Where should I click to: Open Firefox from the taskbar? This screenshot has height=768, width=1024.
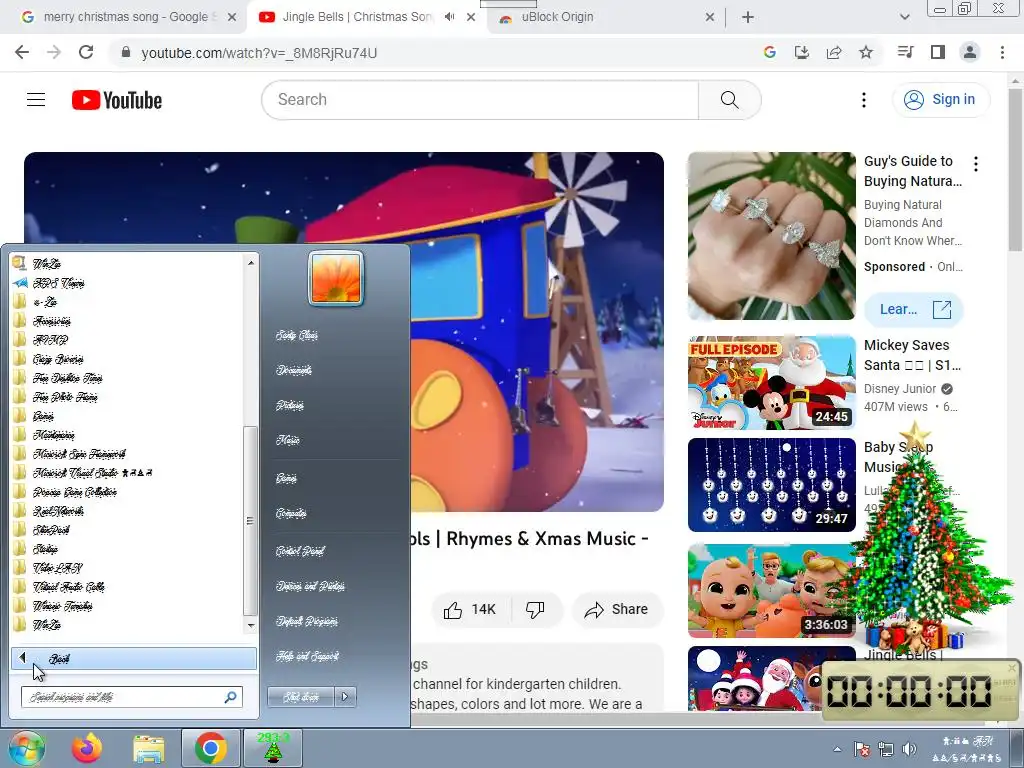click(x=86, y=748)
